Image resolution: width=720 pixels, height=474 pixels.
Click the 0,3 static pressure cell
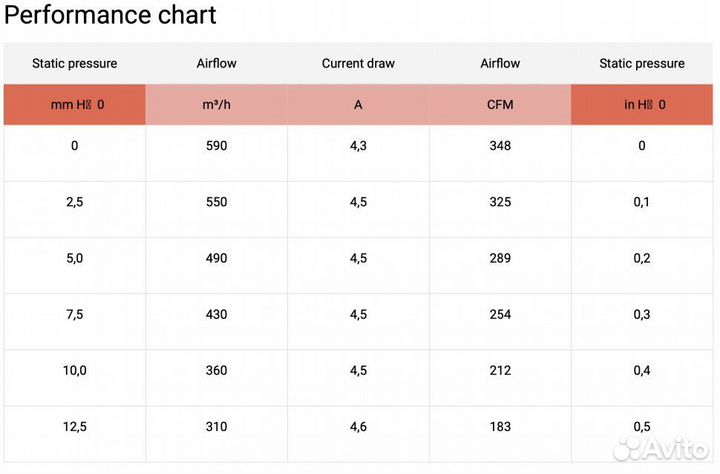tap(642, 315)
